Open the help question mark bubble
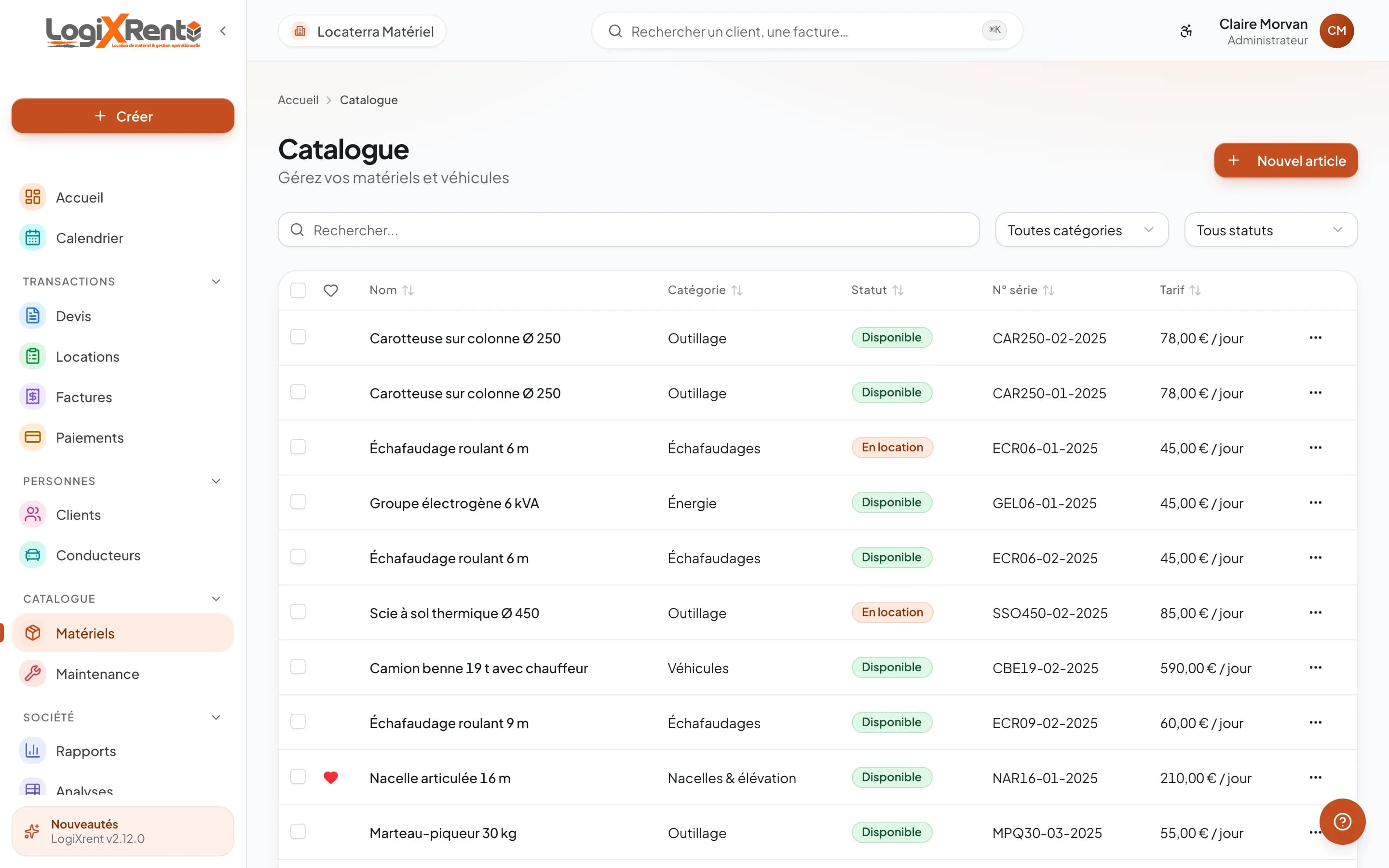 point(1342,822)
